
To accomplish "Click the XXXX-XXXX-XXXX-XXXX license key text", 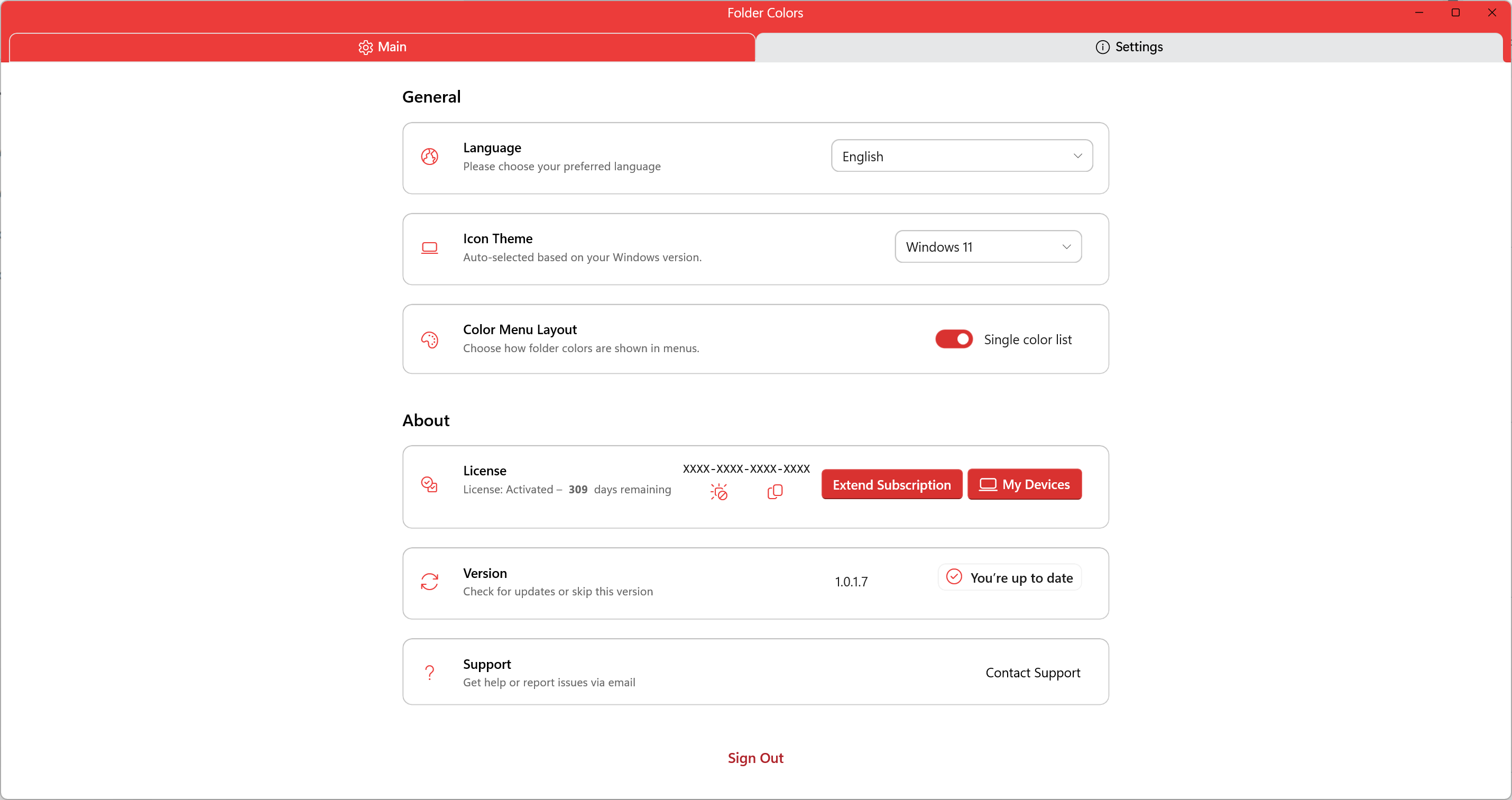I will click(746, 469).
